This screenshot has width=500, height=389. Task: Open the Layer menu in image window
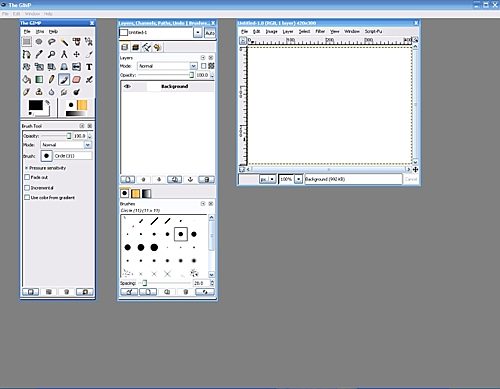288,31
